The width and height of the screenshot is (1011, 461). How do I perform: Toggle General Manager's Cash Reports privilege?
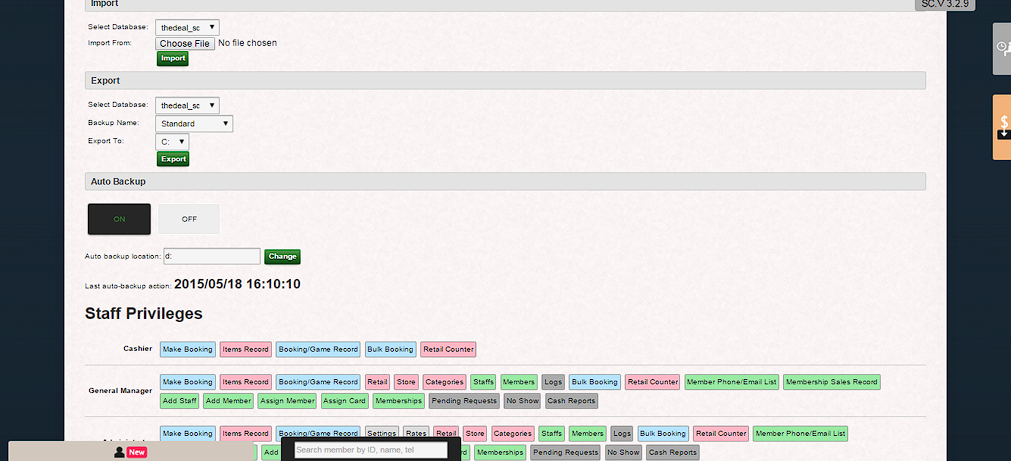tap(571, 401)
